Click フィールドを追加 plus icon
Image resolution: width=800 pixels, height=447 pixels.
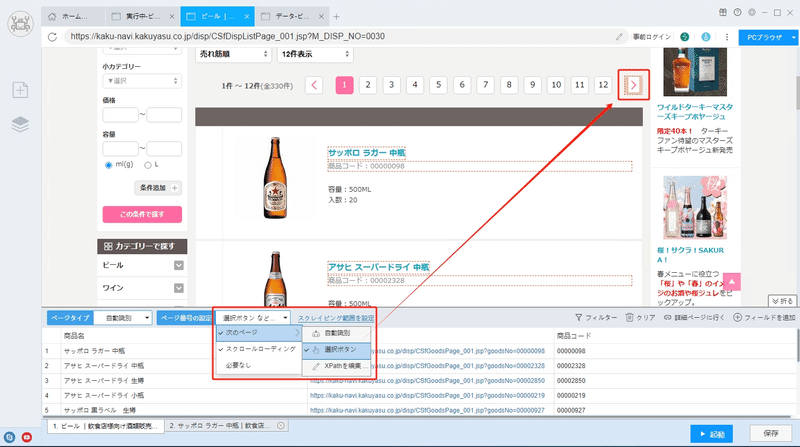[x=737, y=317]
